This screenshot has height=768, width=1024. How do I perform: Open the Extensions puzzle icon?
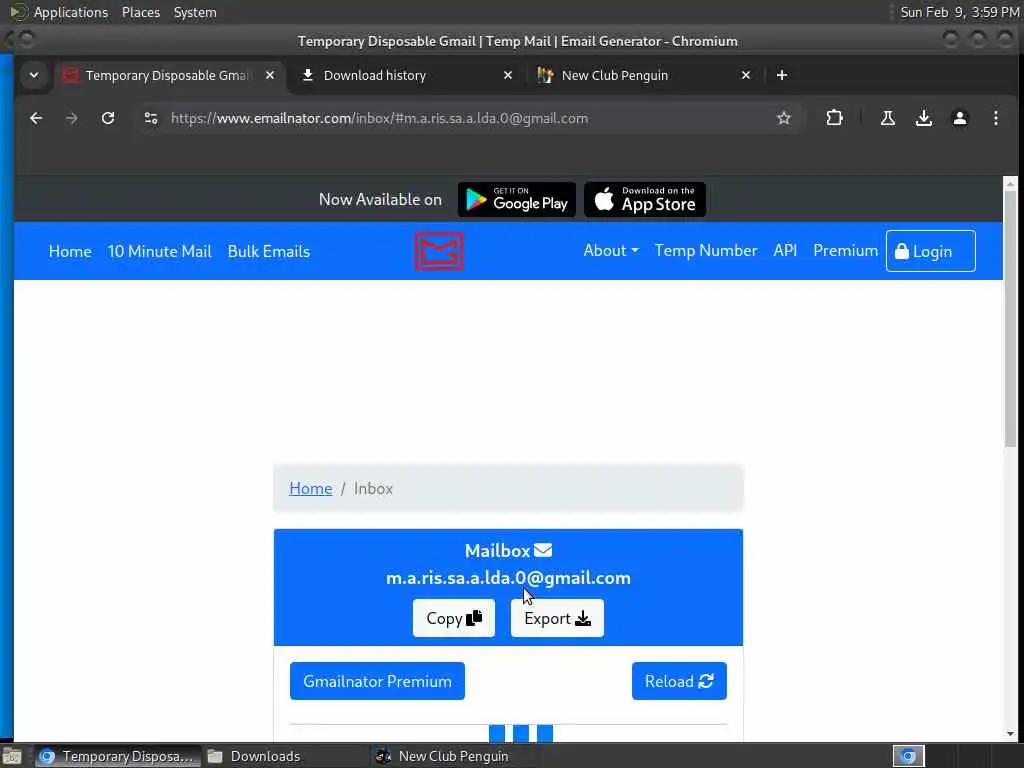(834, 118)
